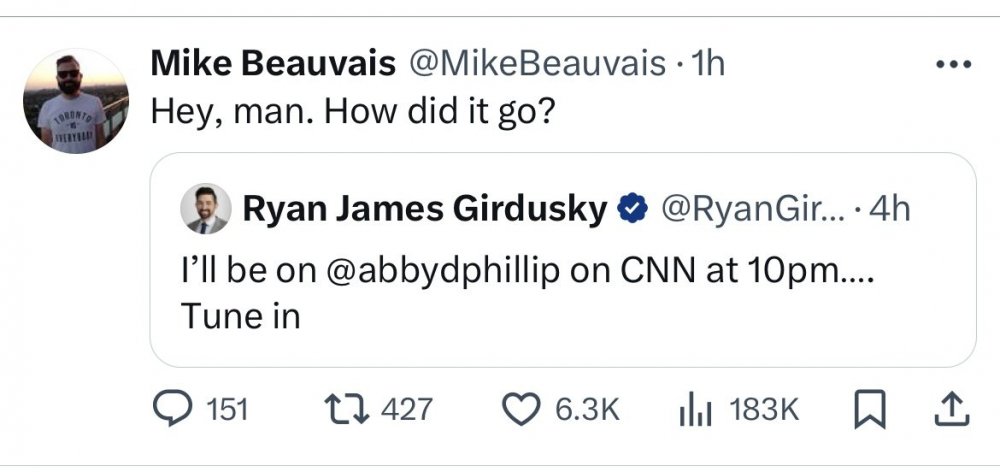Click the blue verified checkmark badge
The height and width of the screenshot is (472, 1000).
click(632, 210)
